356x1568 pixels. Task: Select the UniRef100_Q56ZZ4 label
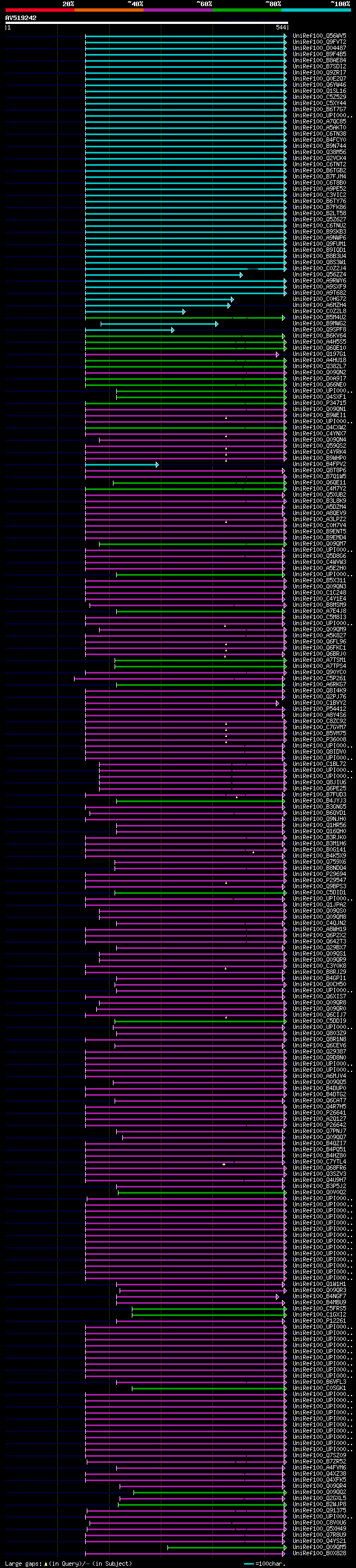click(319, 275)
